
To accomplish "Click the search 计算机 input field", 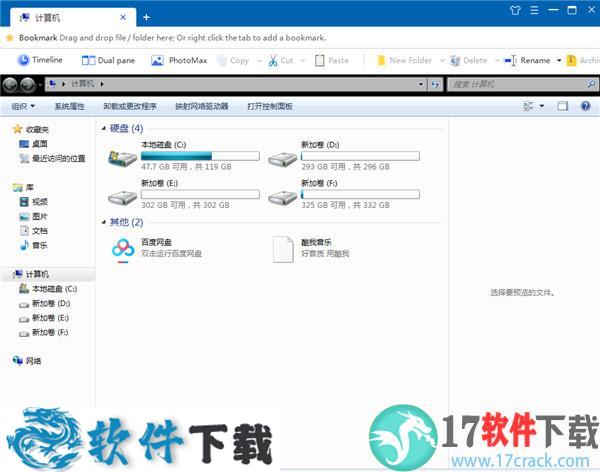I will [x=518, y=85].
